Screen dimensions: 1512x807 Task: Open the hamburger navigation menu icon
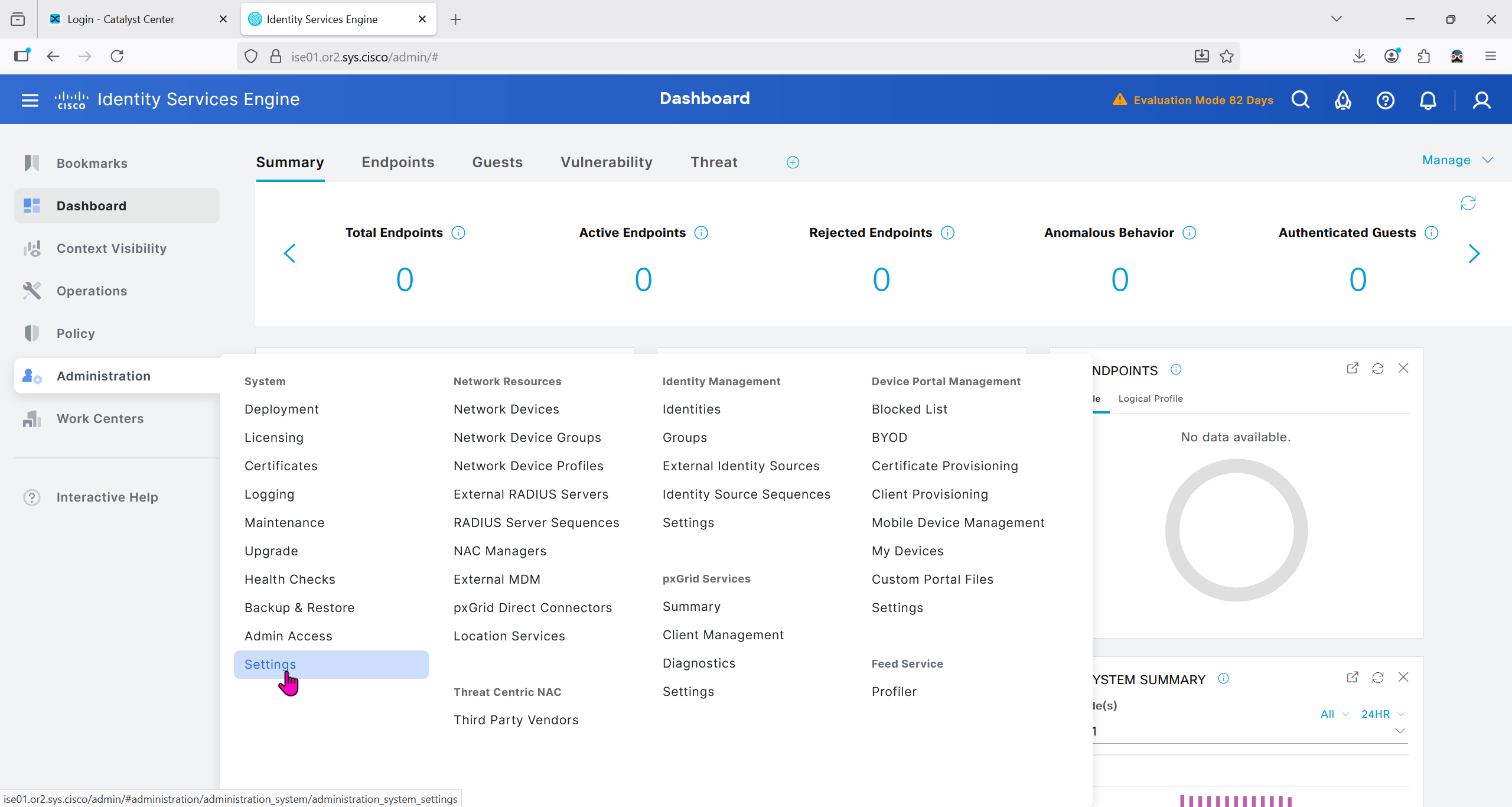pyautogui.click(x=30, y=100)
